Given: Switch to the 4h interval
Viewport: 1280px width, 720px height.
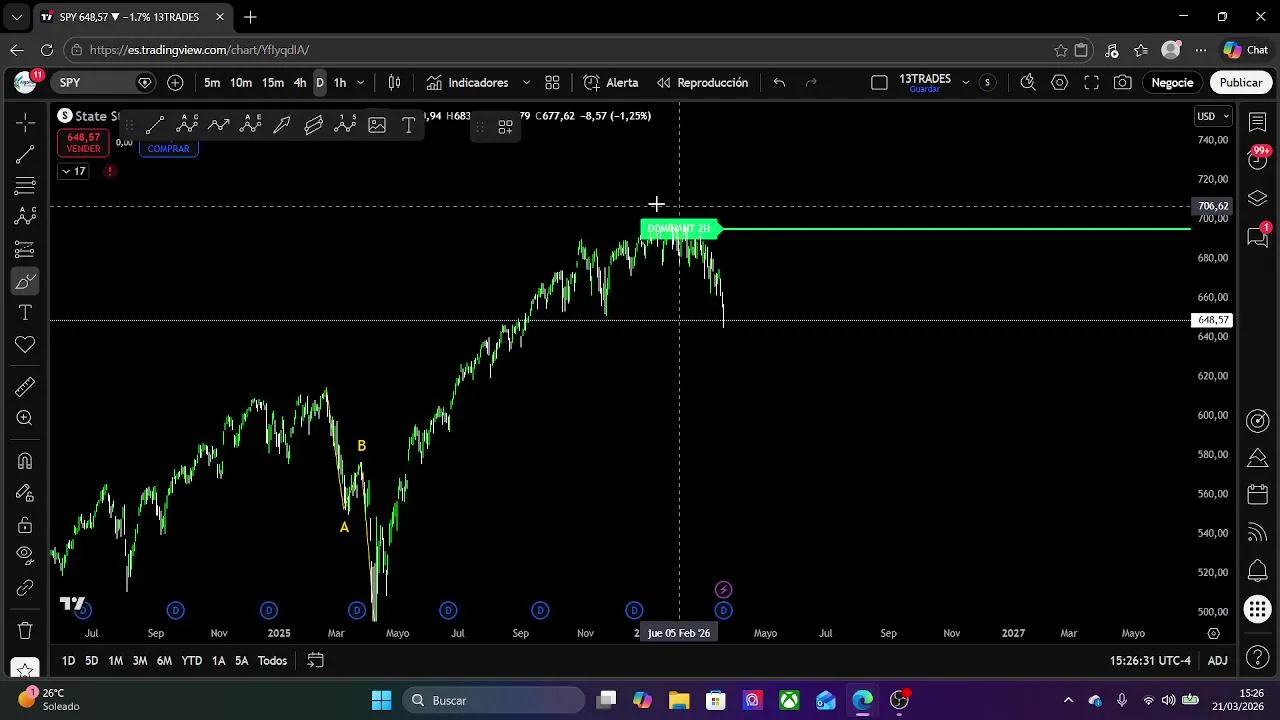Looking at the screenshot, I should [300, 83].
